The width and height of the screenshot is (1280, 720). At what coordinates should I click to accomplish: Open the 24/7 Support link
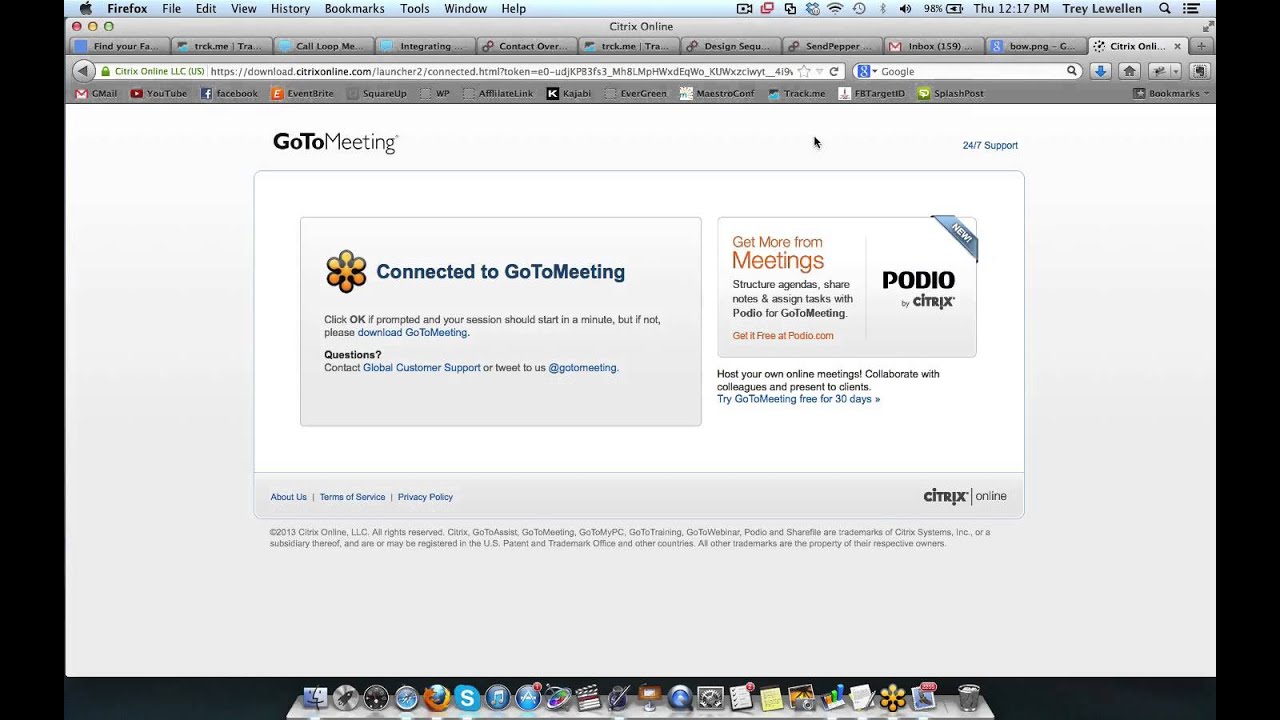pos(990,146)
